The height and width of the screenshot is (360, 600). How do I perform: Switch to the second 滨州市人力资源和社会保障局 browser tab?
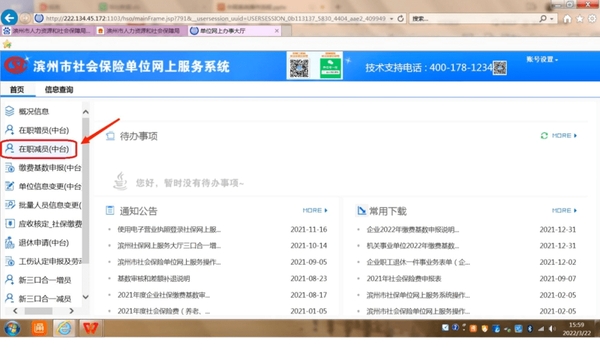point(140,31)
